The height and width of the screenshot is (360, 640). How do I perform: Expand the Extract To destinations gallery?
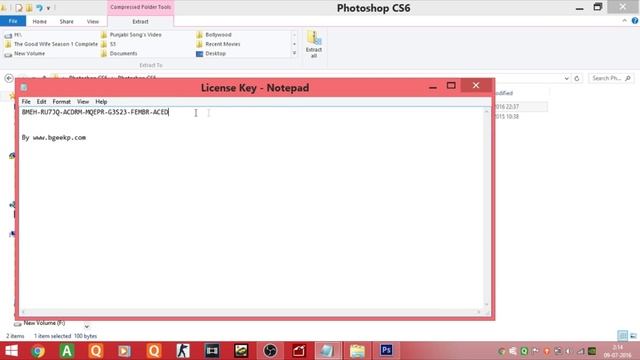(x=294, y=53)
